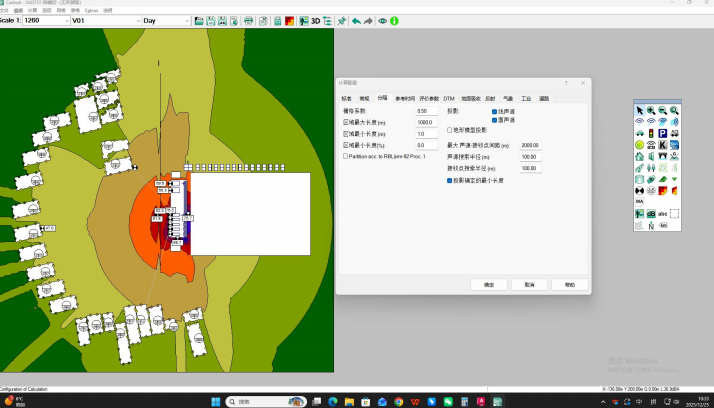
Task: Select the arrow pointer tool in toolbox
Action: [x=639, y=111]
